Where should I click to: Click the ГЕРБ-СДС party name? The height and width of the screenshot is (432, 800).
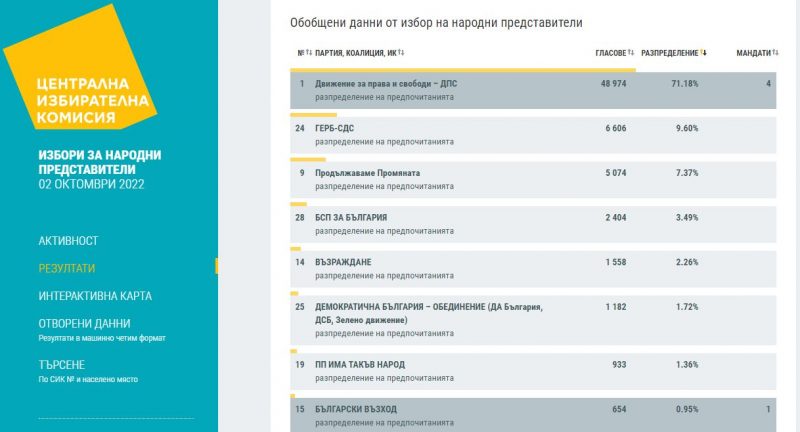pyautogui.click(x=334, y=128)
